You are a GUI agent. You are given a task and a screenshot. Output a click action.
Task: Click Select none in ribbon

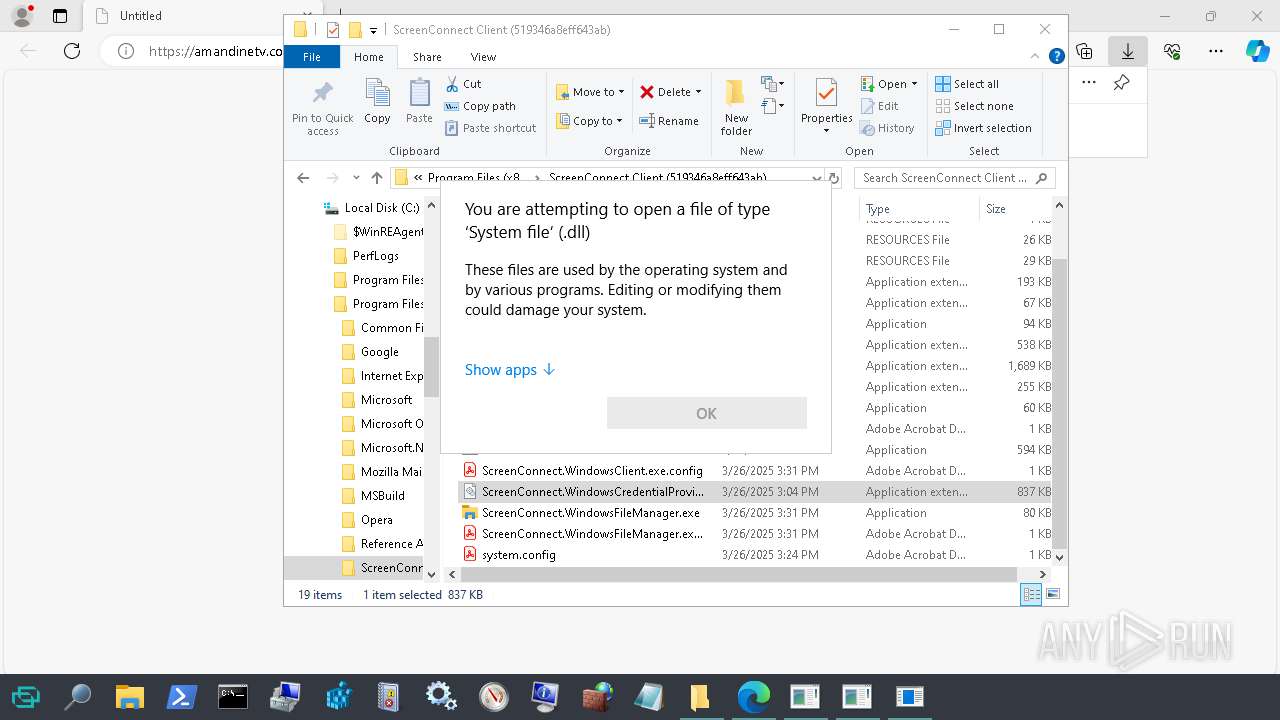pos(974,106)
